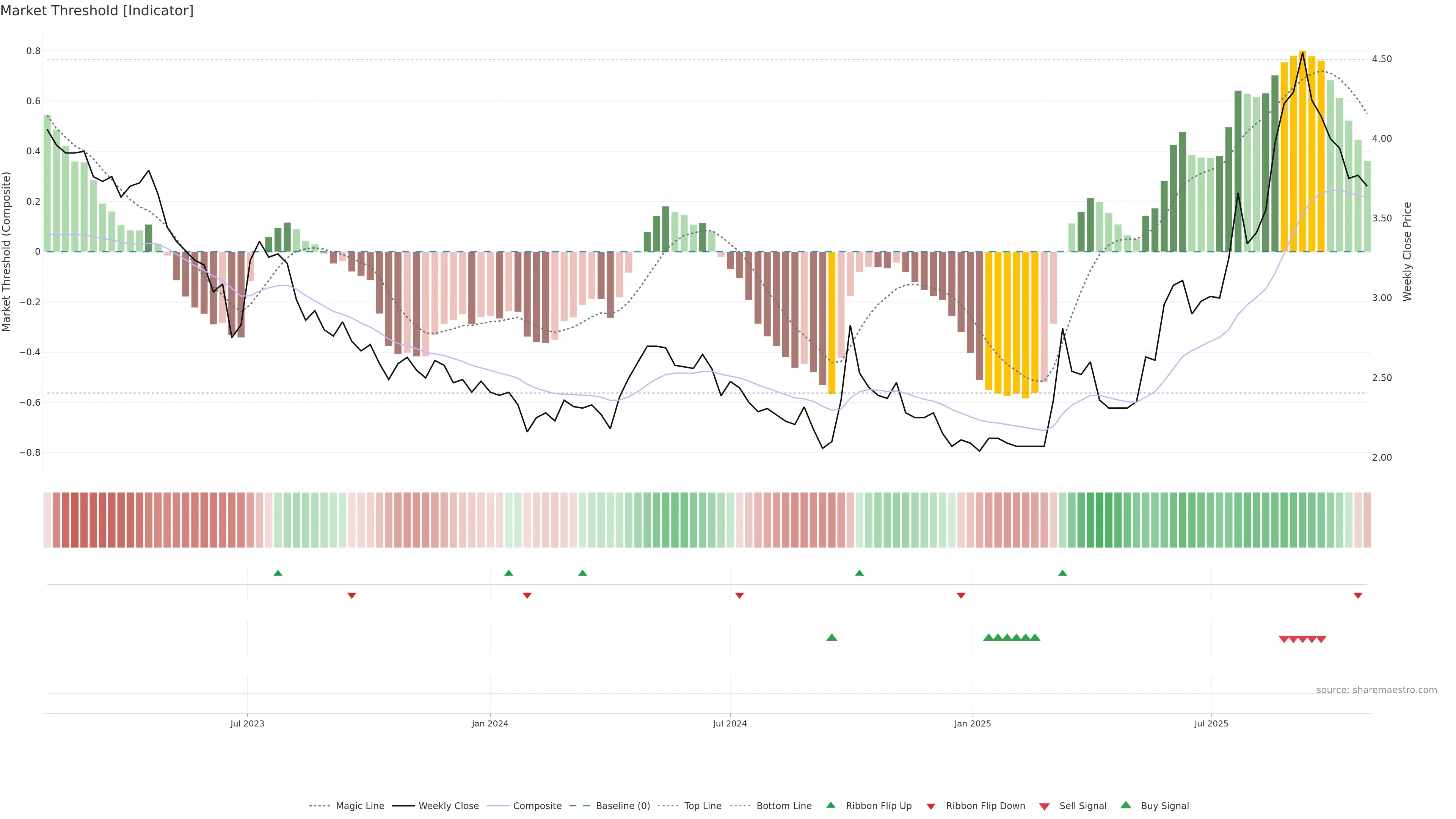Click the Weekly Close Price axis title

coord(1407,251)
